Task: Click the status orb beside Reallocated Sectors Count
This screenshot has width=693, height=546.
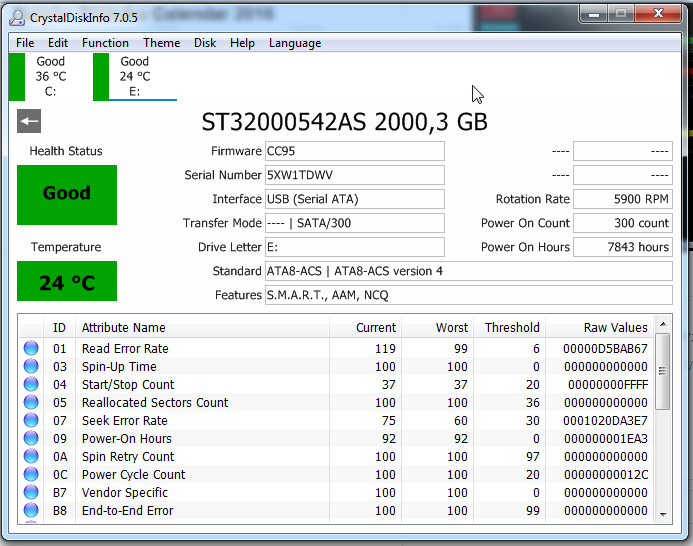Action: point(31,402)
